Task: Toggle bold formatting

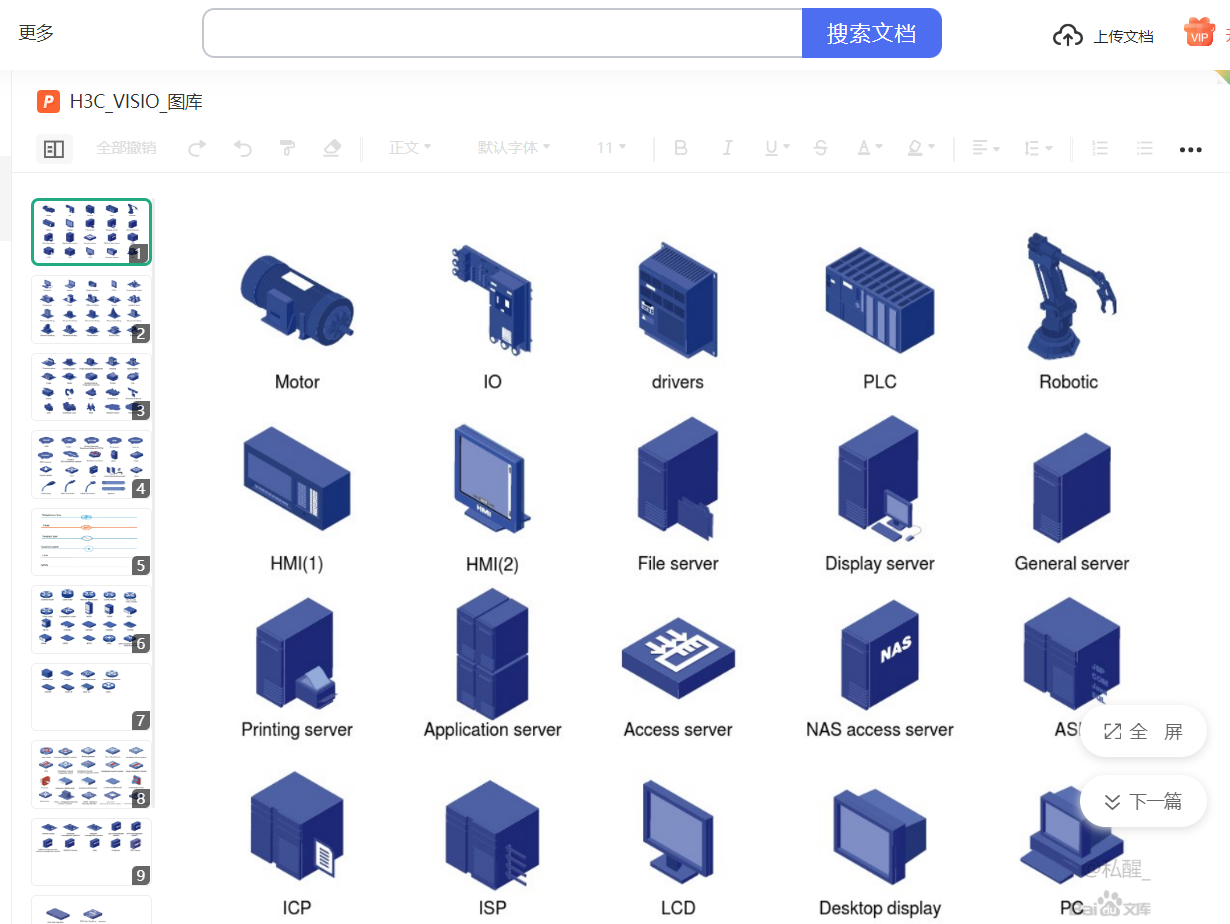Action: click(x=681, y=148)
